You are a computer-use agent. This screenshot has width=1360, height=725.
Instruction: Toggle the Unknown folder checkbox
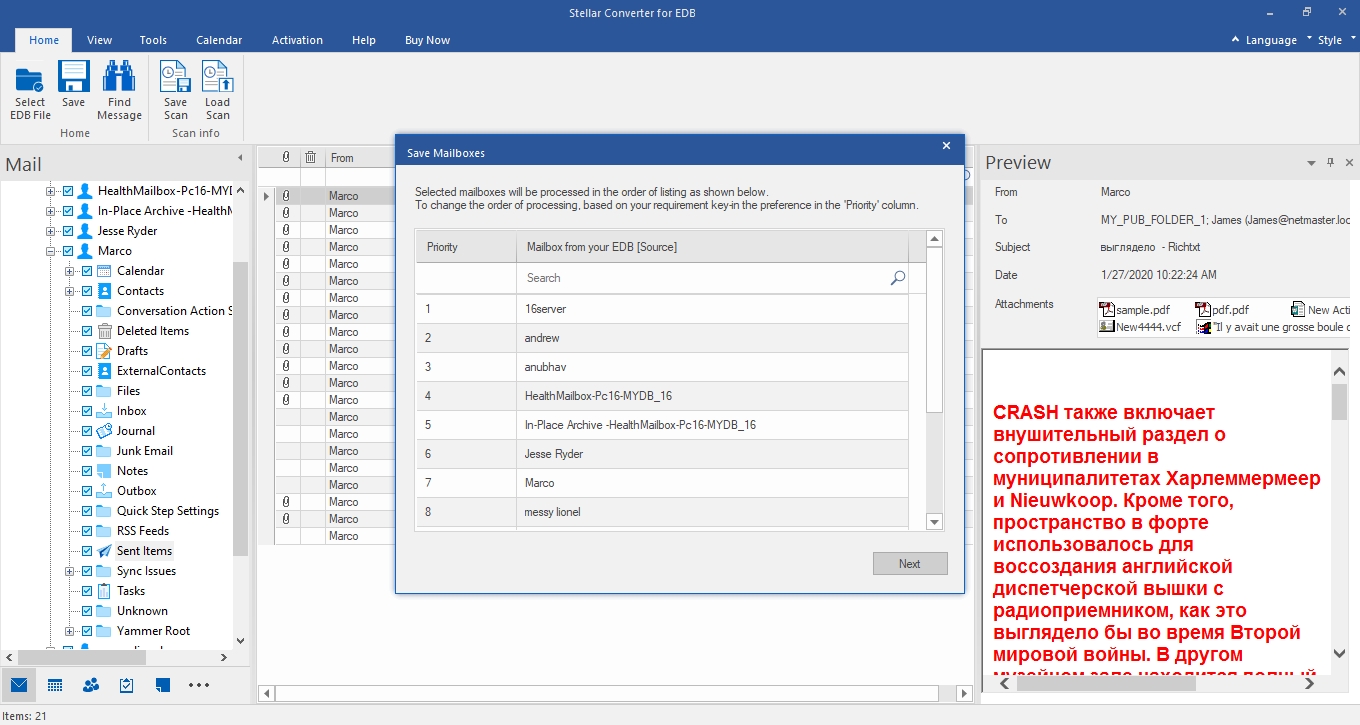coord(87,611)
